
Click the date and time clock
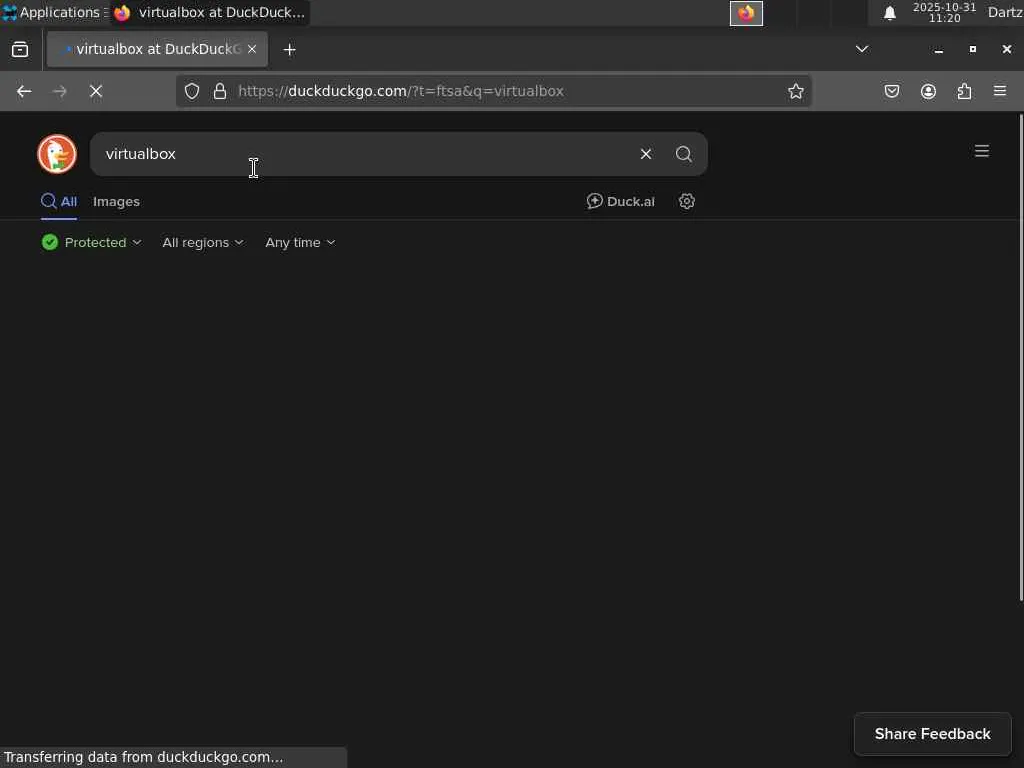pos(944,12)
